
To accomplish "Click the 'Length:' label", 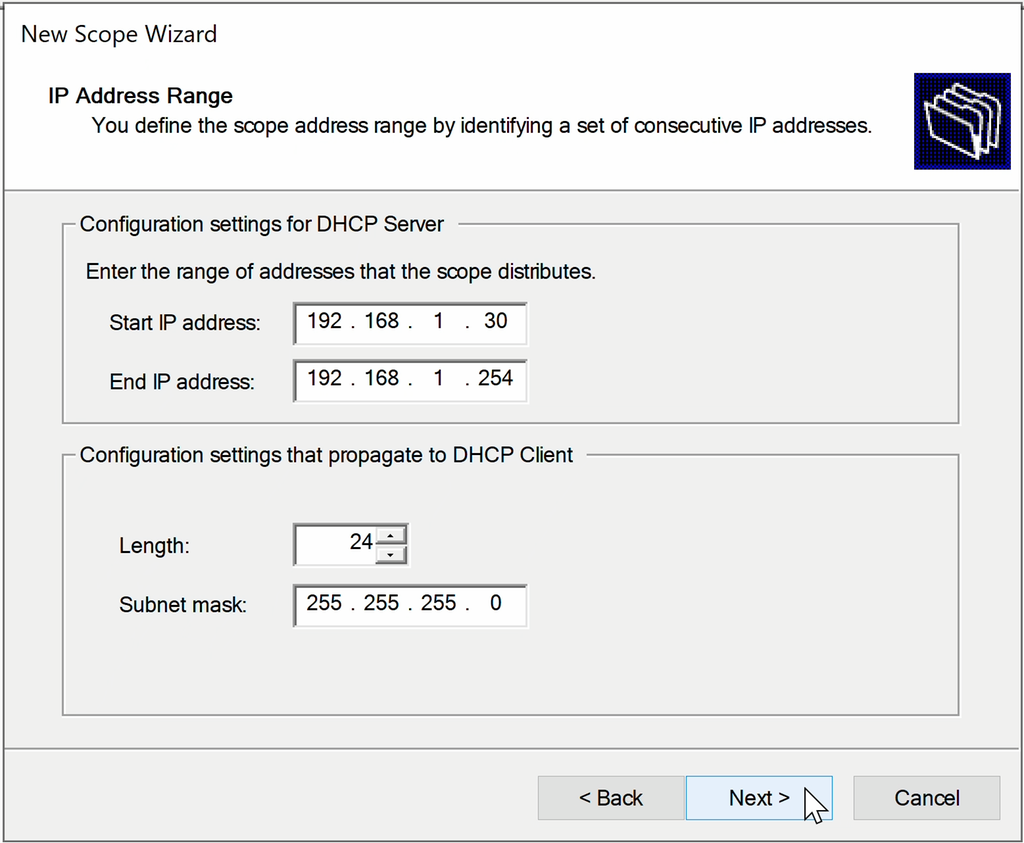I will [154, 545].
